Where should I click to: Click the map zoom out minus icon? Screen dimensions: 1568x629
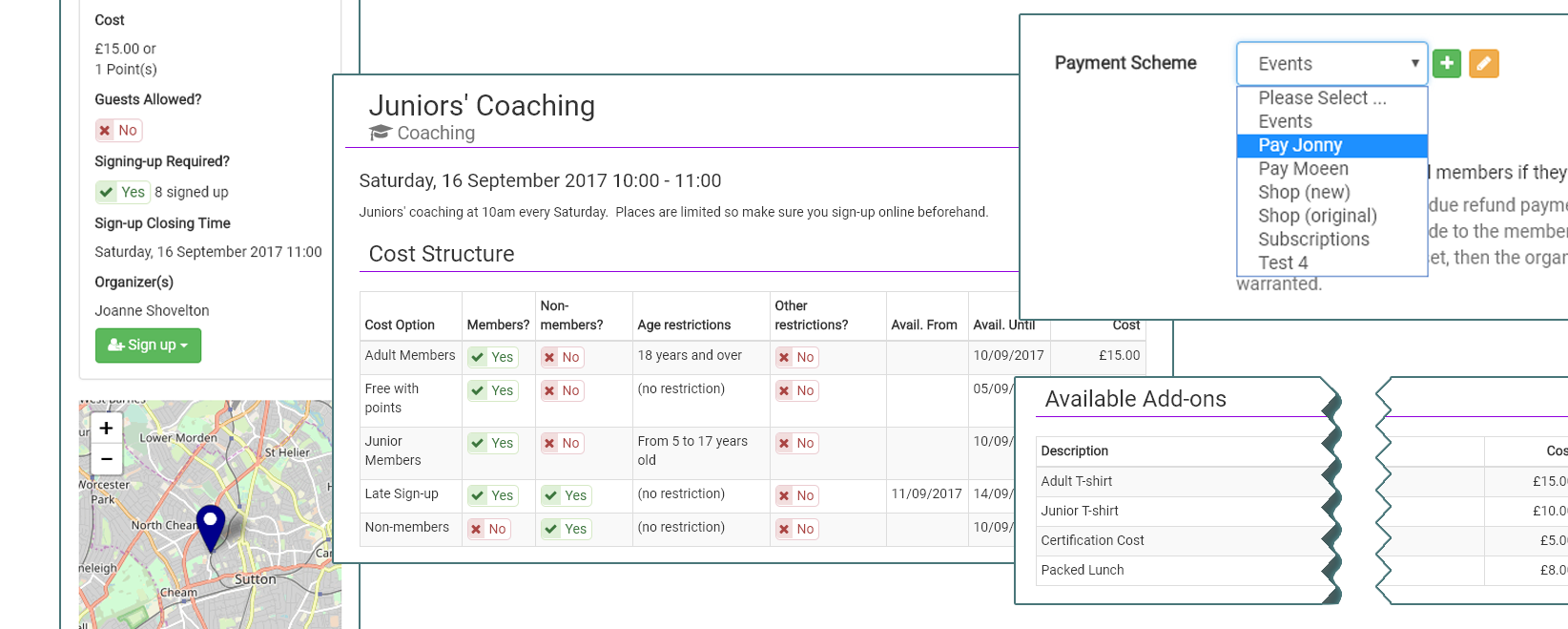[106, 459]
